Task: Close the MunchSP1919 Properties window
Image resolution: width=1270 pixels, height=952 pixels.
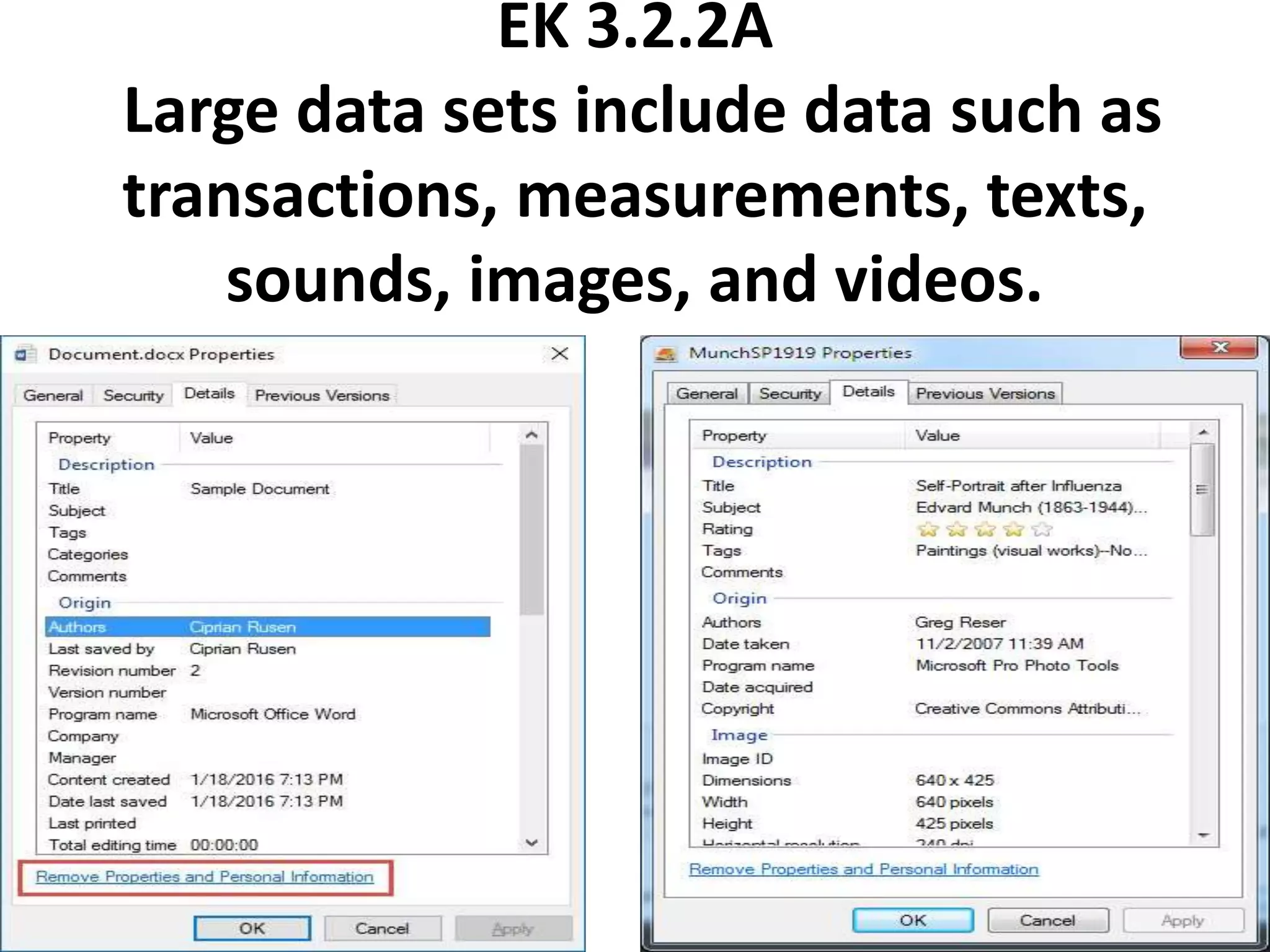Action: (x=1219, y=347)
